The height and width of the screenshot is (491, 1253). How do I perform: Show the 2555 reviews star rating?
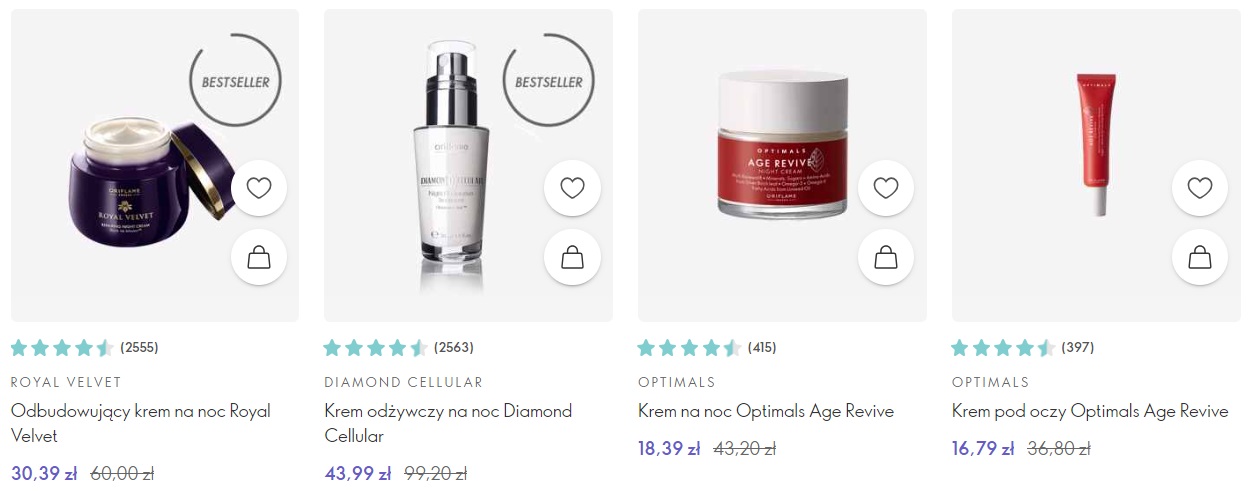point(85,348)
